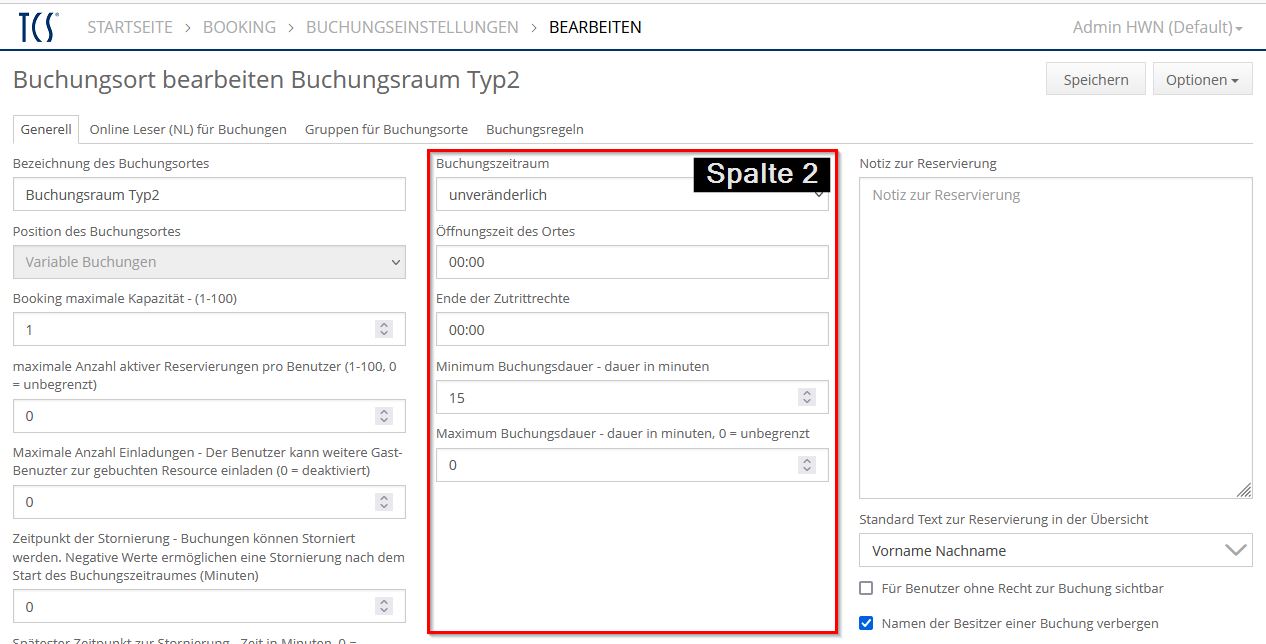Click the Maximale Anzahl Einladungen stepper arrows

tap(384, 501)
